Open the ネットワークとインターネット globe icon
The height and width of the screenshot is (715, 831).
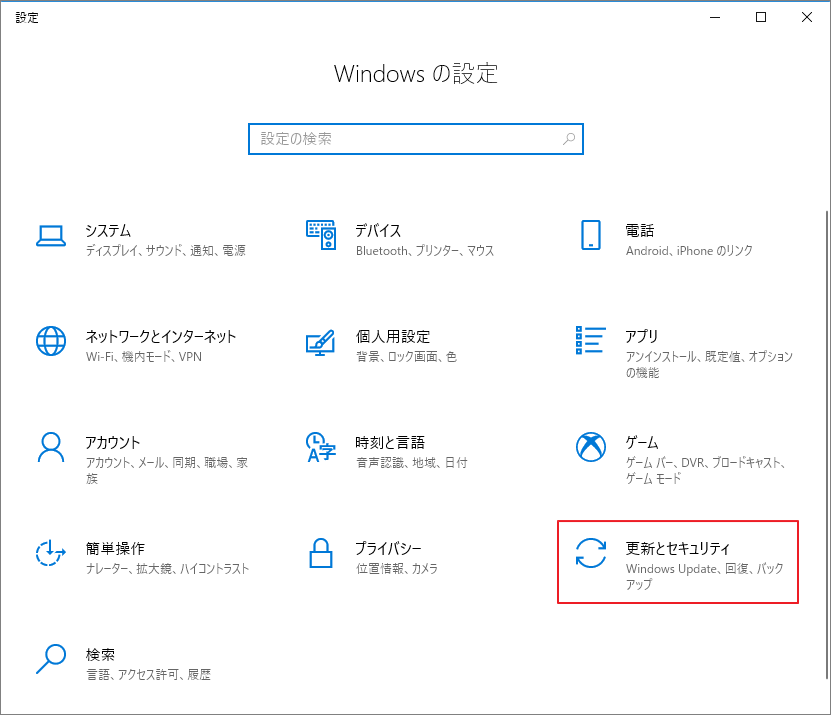coord(51,341)
